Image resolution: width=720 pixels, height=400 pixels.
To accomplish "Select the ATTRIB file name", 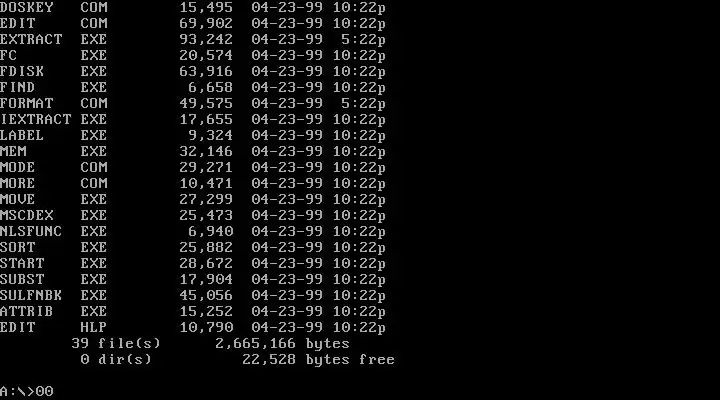I will 27,311.
